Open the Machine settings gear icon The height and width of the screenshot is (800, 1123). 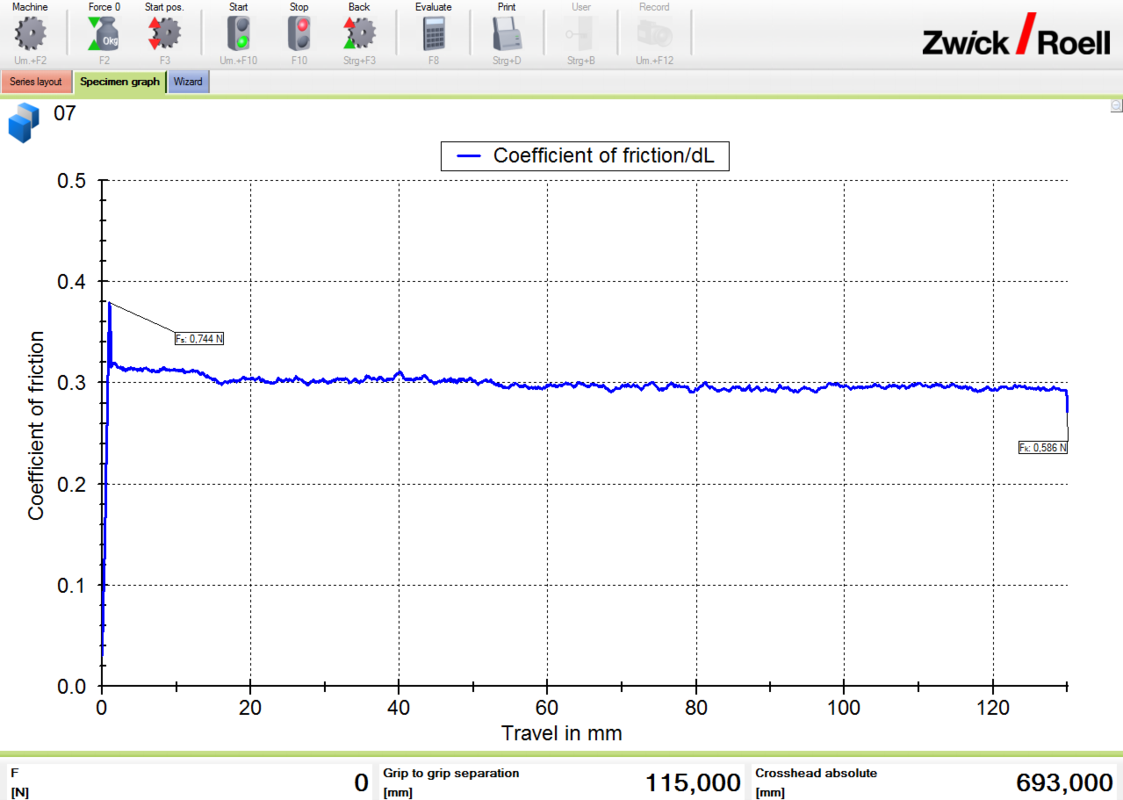coord(30,35)
